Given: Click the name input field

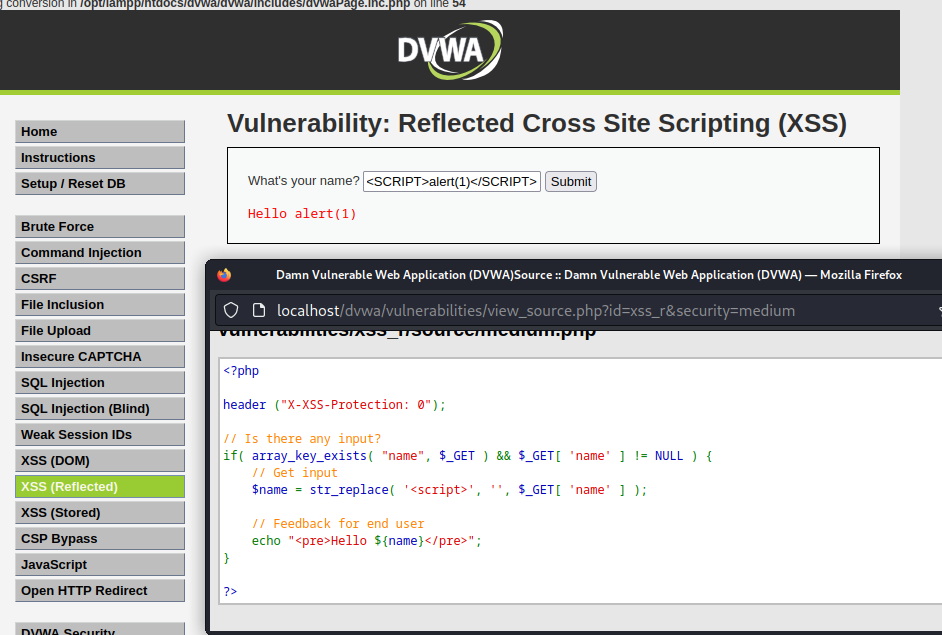Looking at the screenshot, I should tap(452, 181).
